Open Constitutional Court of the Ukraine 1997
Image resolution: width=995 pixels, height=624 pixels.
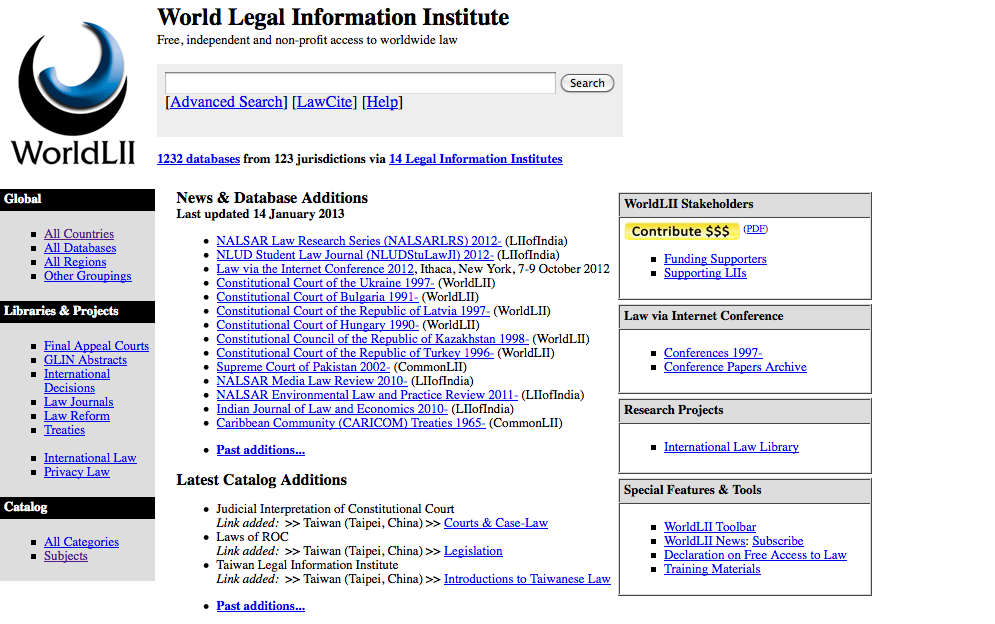(325, 282)
